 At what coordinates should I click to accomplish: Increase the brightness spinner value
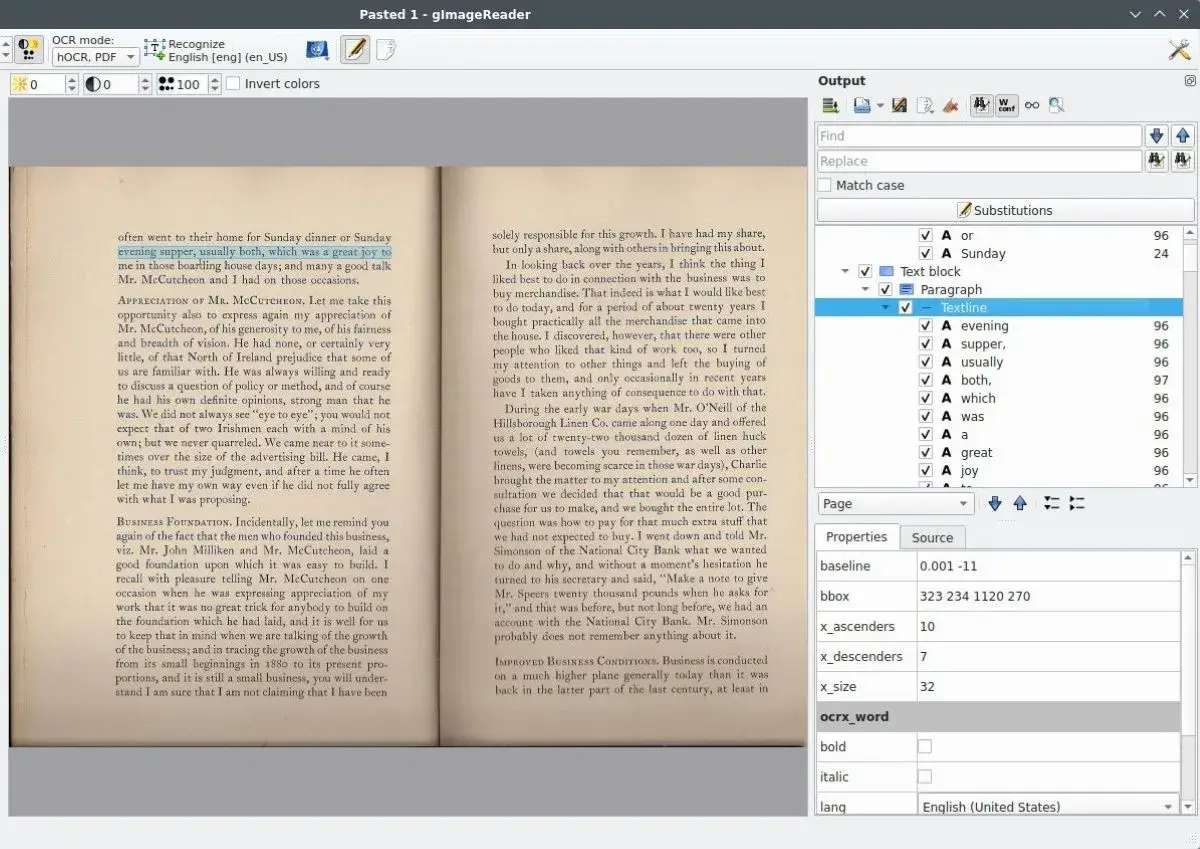point(72,80)
